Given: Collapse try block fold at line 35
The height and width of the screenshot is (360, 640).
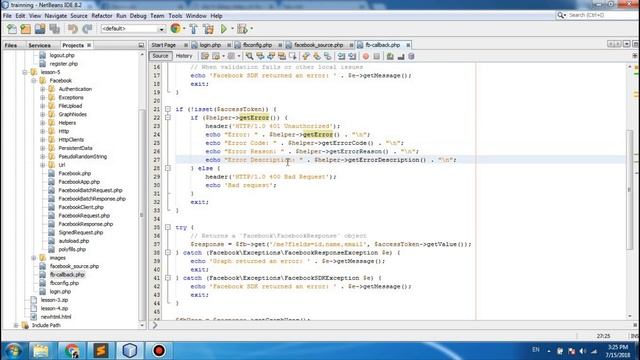Looking at the screenshot, I should (x=168, y=227).
